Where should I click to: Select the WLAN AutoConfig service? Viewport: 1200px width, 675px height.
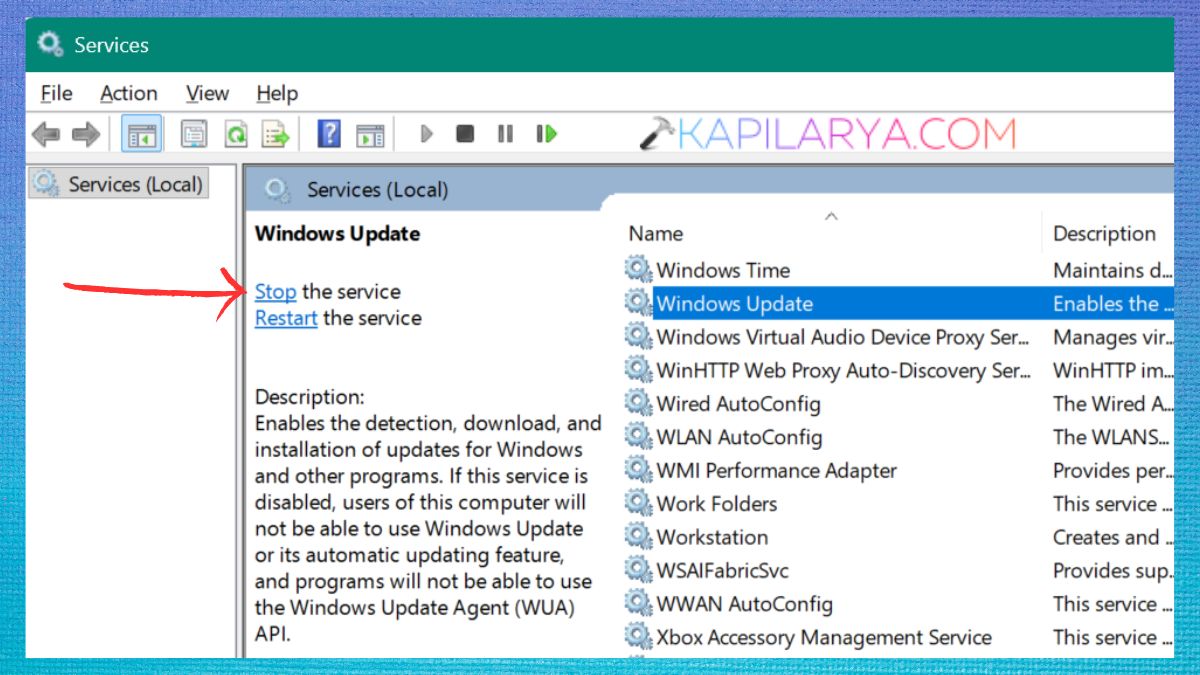tap(739, 437)
